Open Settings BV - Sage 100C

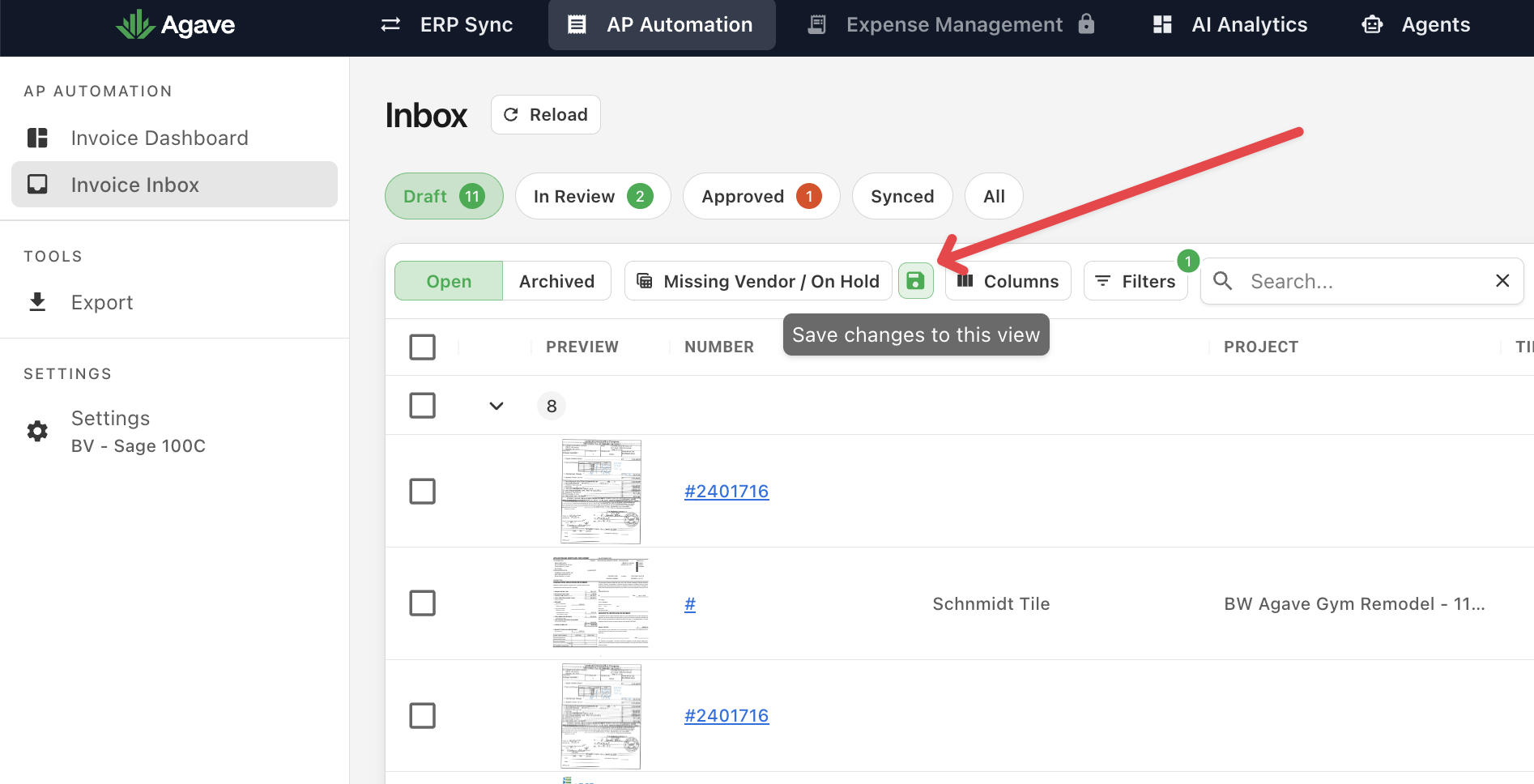(174, 431)
